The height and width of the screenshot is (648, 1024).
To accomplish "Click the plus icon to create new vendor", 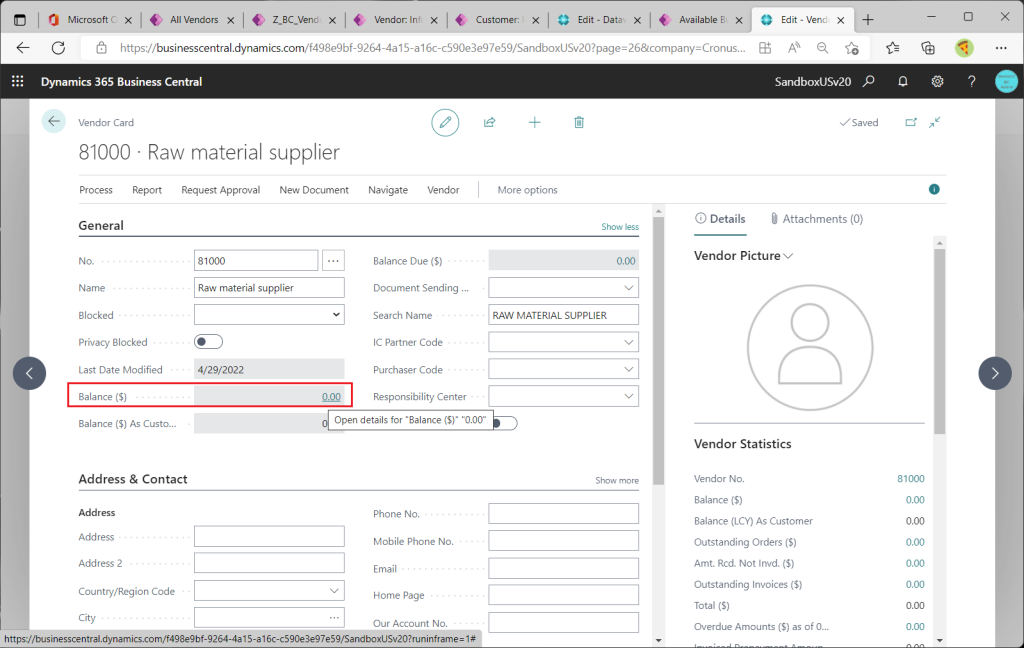I will (534, 122).
